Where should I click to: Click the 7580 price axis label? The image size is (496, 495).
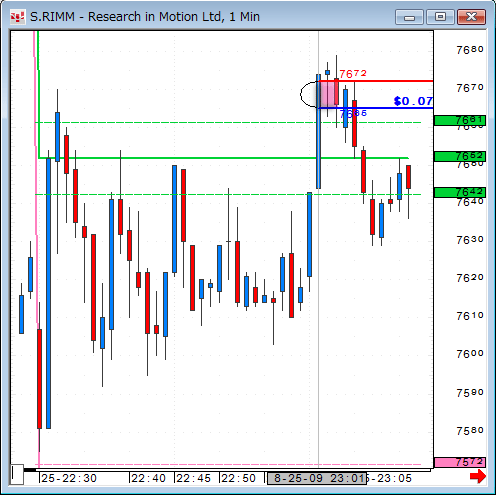pyautogui.click(x=470, y=431)
